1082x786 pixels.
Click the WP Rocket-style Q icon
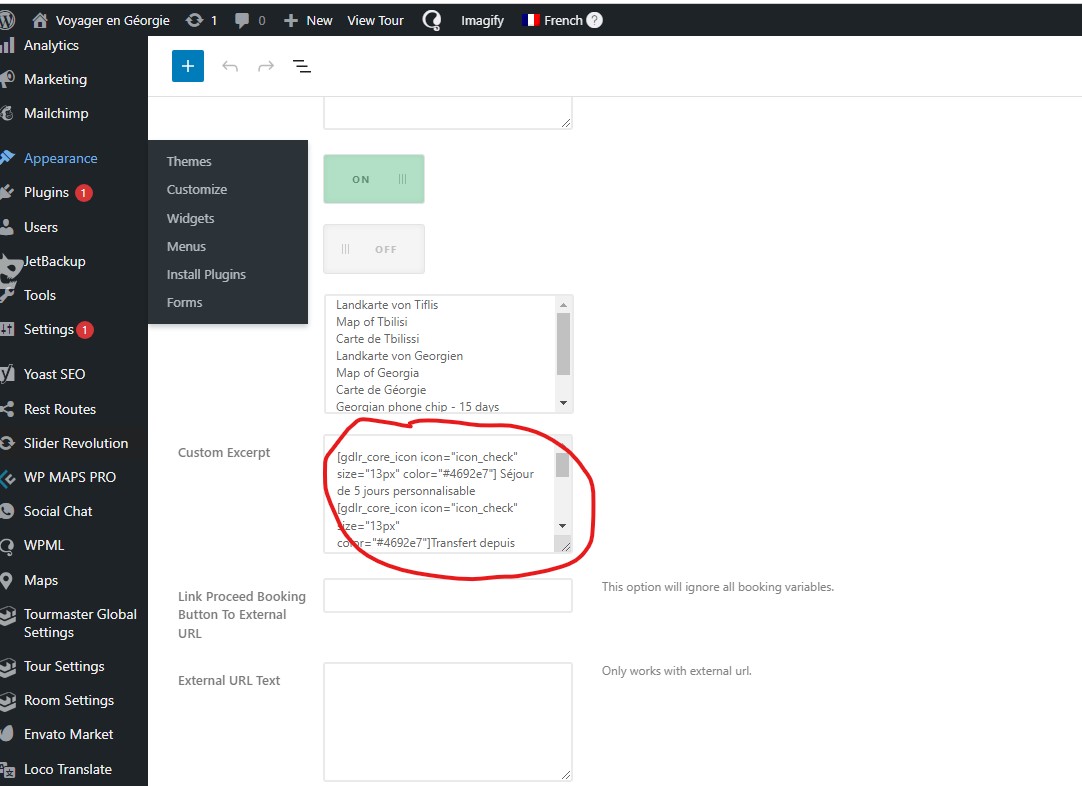tap(432, 21)
